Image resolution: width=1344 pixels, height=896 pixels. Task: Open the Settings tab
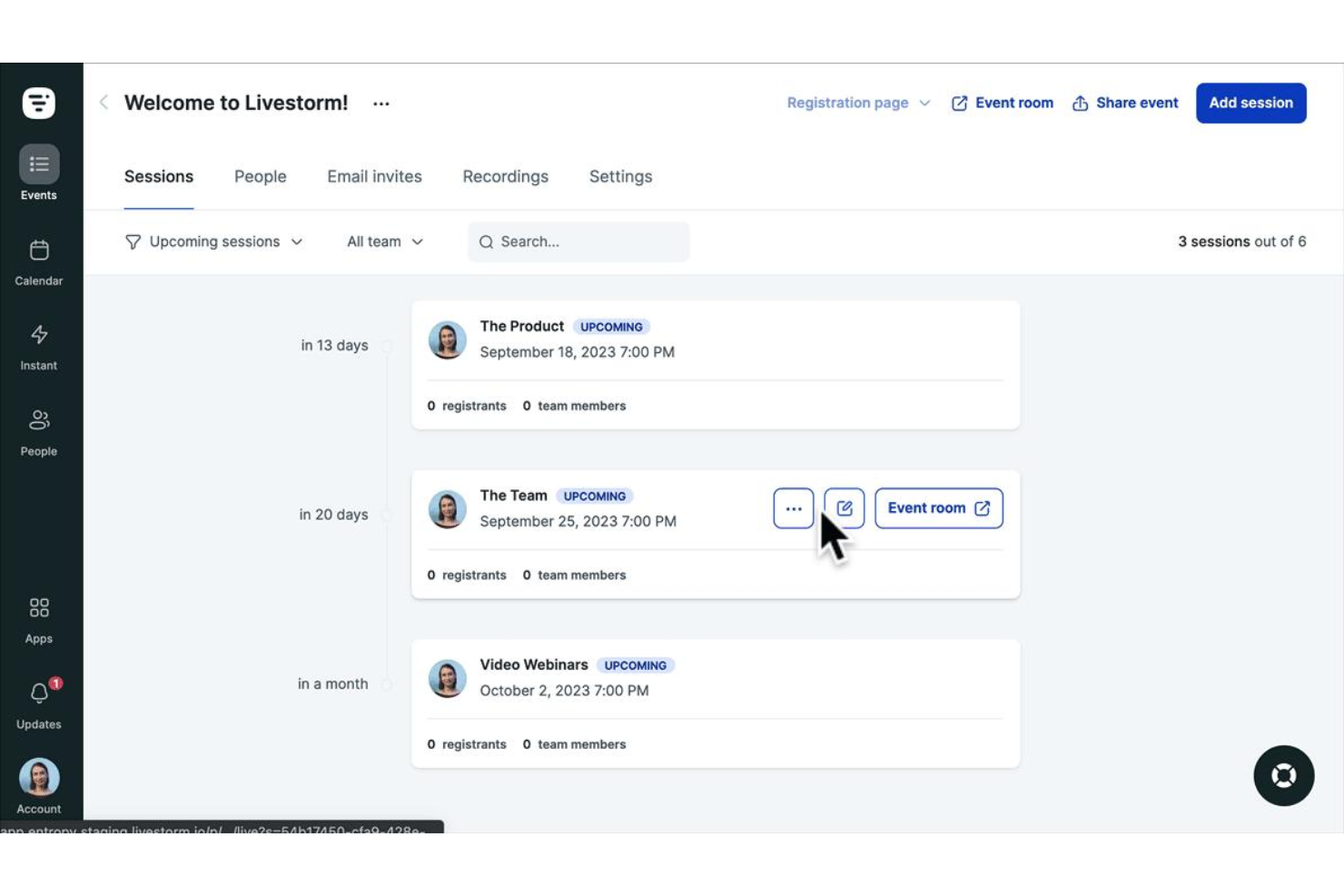[x=620, y=176]
